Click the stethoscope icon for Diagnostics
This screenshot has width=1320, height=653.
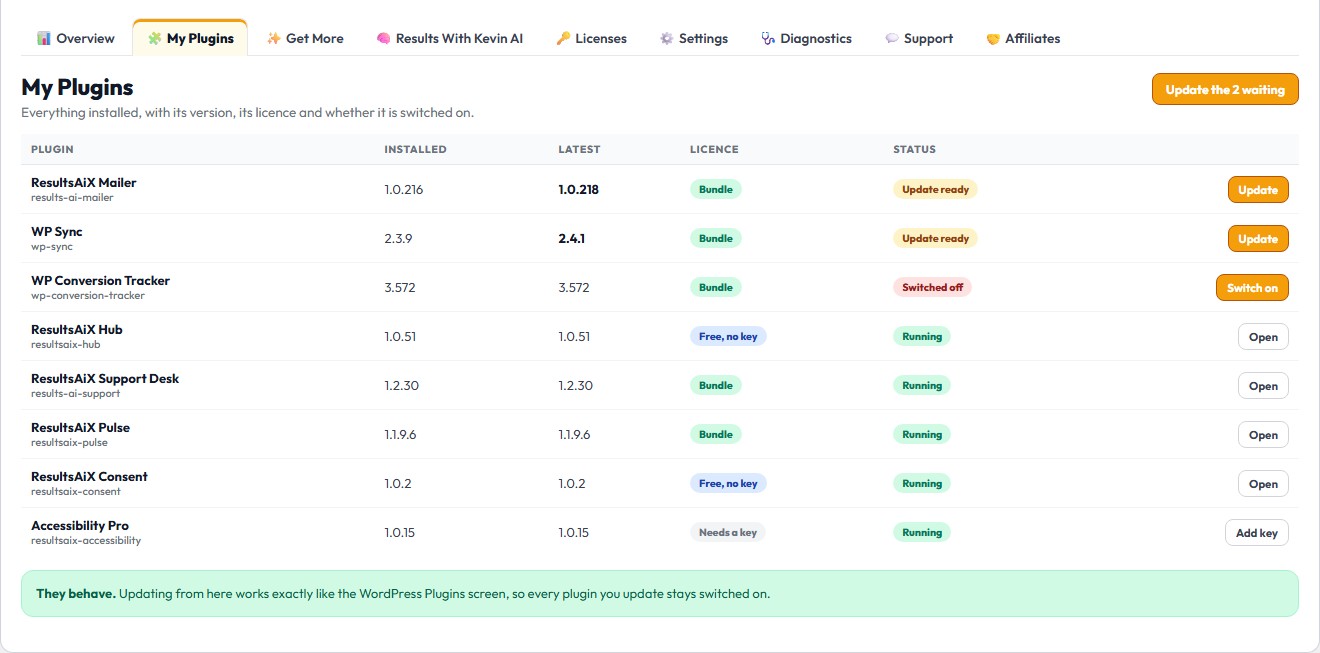click(x=768, y=38)
